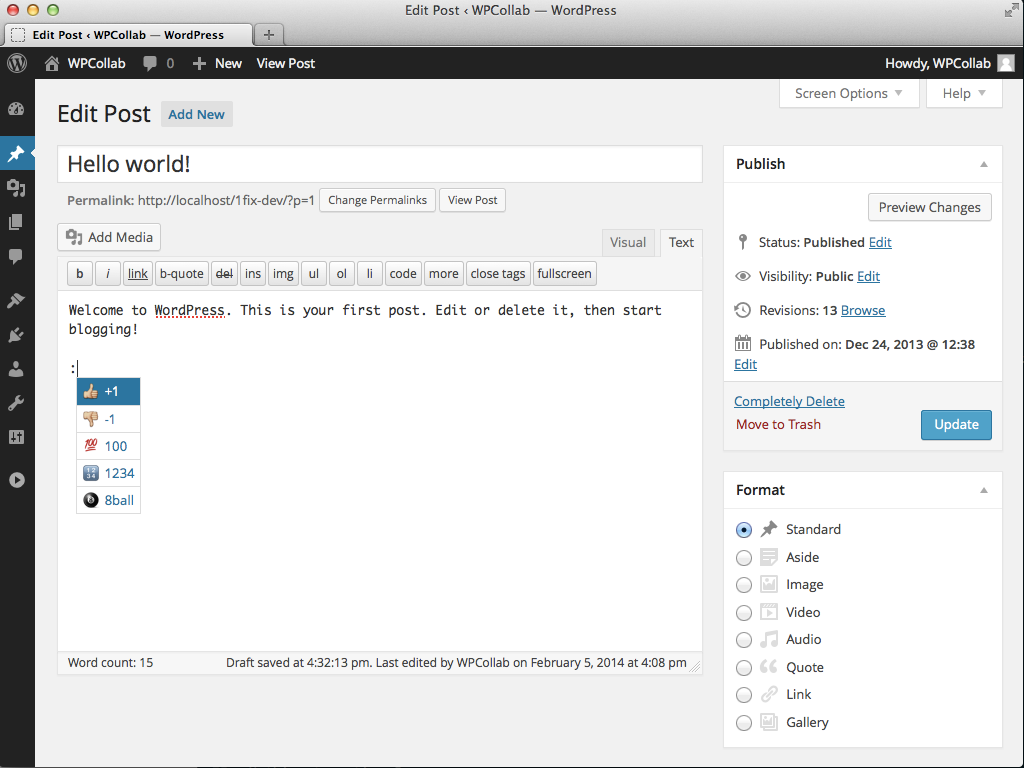Screen dimensions: 1024x768
Task: Insert bold tag with b button
Action: (x=80, y=274)
